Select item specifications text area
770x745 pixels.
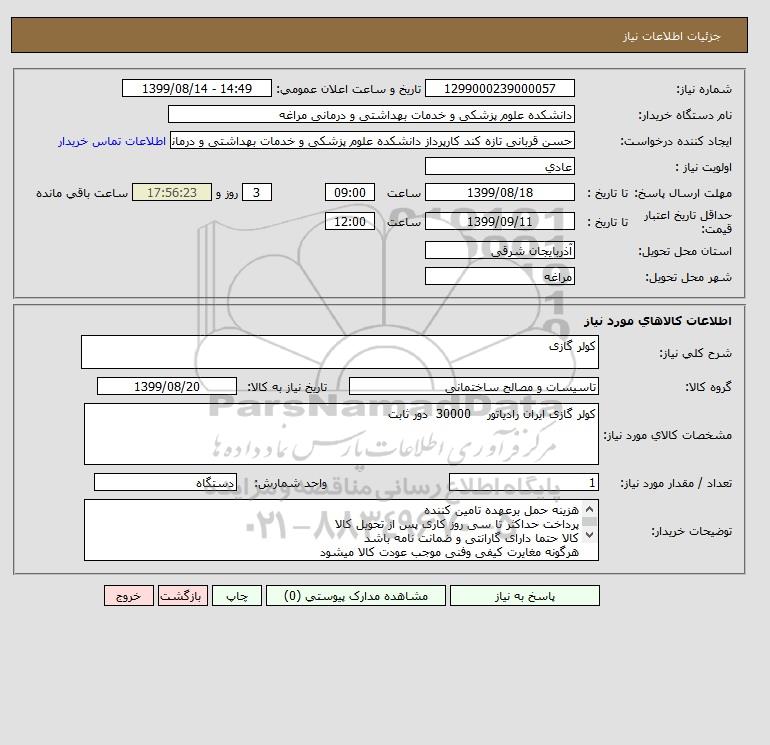[x=341, y=434]
